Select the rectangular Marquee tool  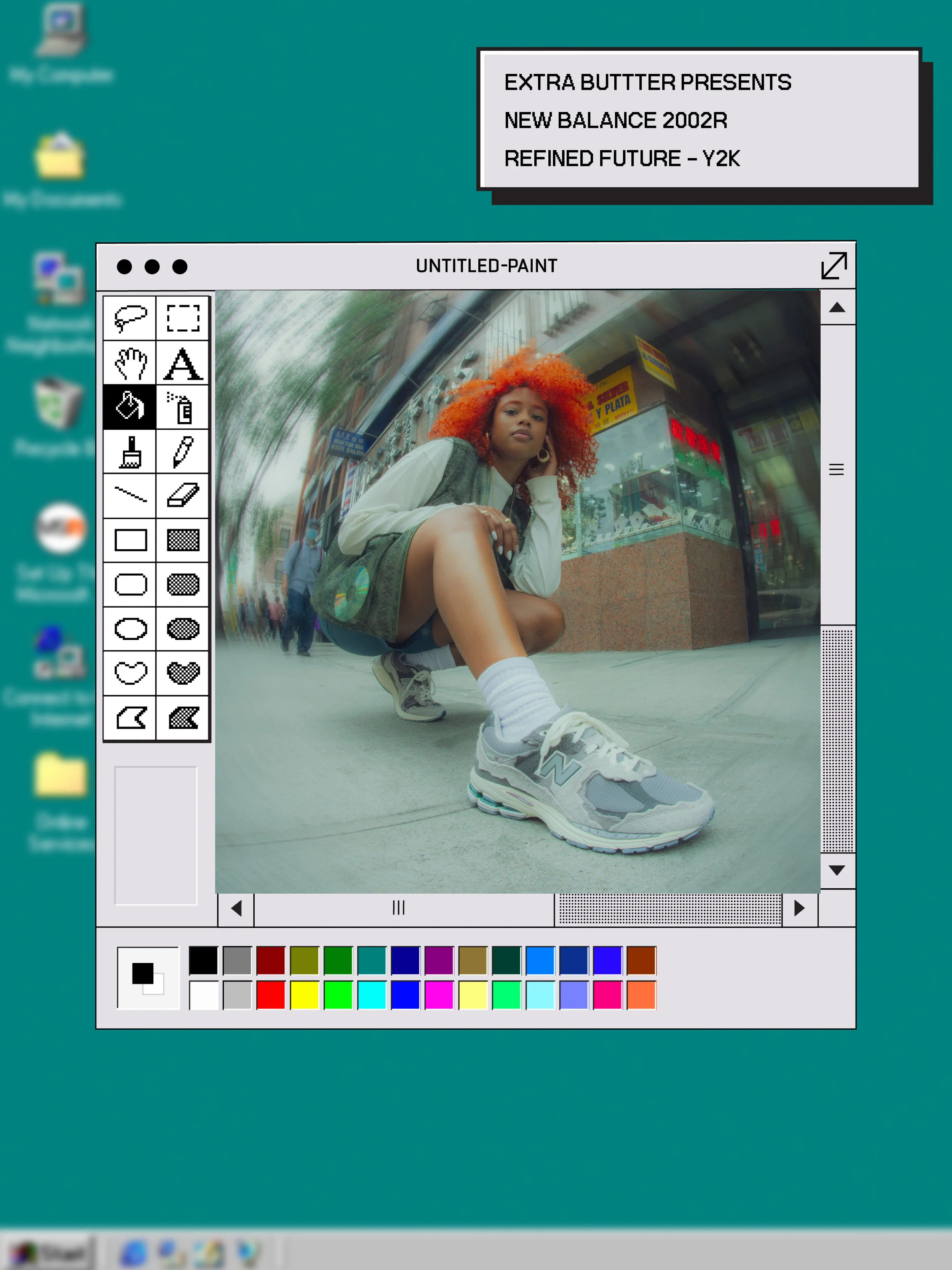tap(183, 318)
